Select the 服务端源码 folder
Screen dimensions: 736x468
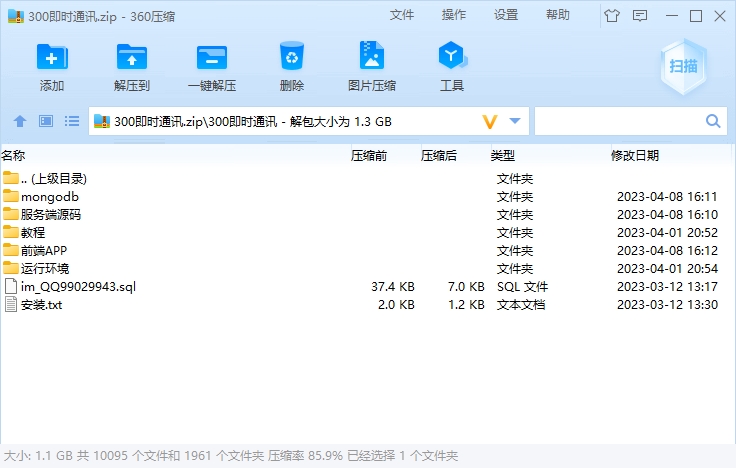tap(50, 214)
